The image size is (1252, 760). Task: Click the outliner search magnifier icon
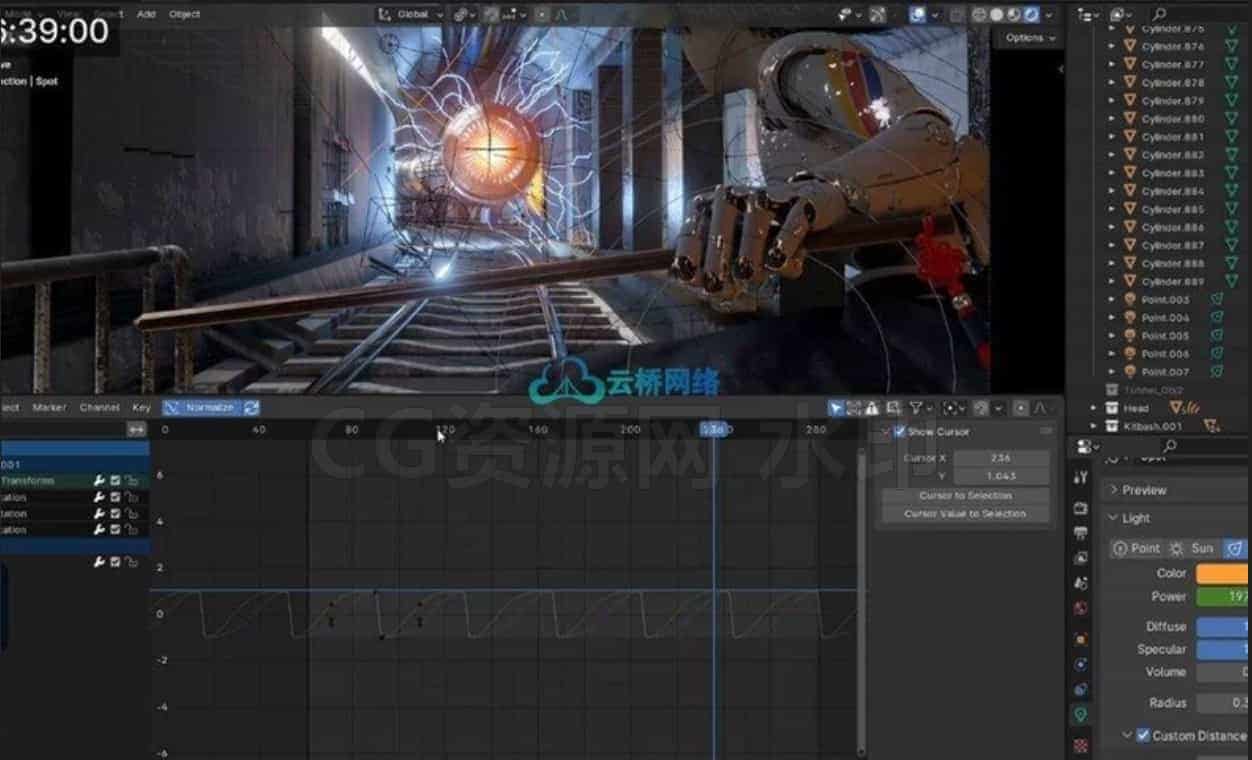click(1159, 14)
